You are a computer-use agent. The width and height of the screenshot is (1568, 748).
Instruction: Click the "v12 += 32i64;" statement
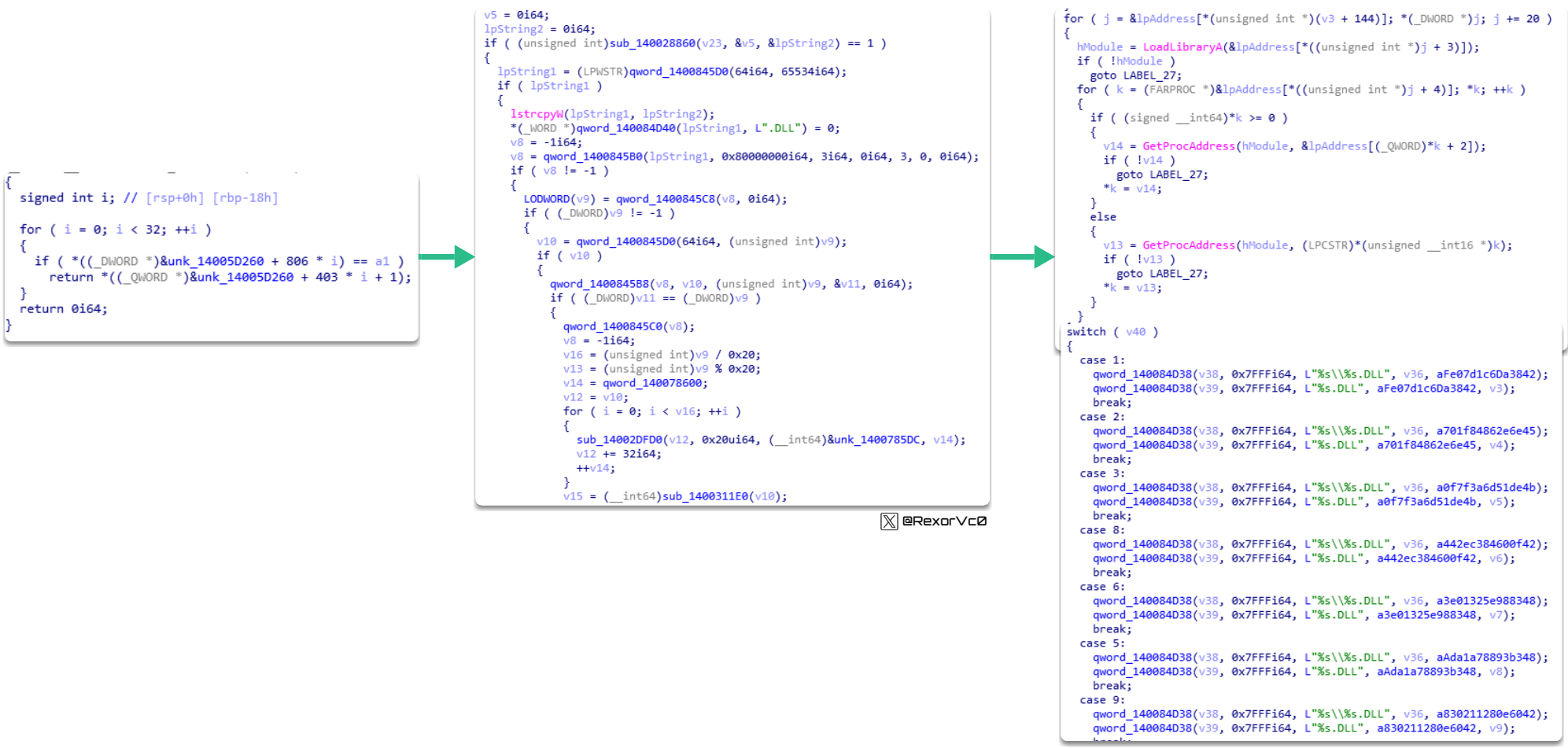click(x=619, y=454)
